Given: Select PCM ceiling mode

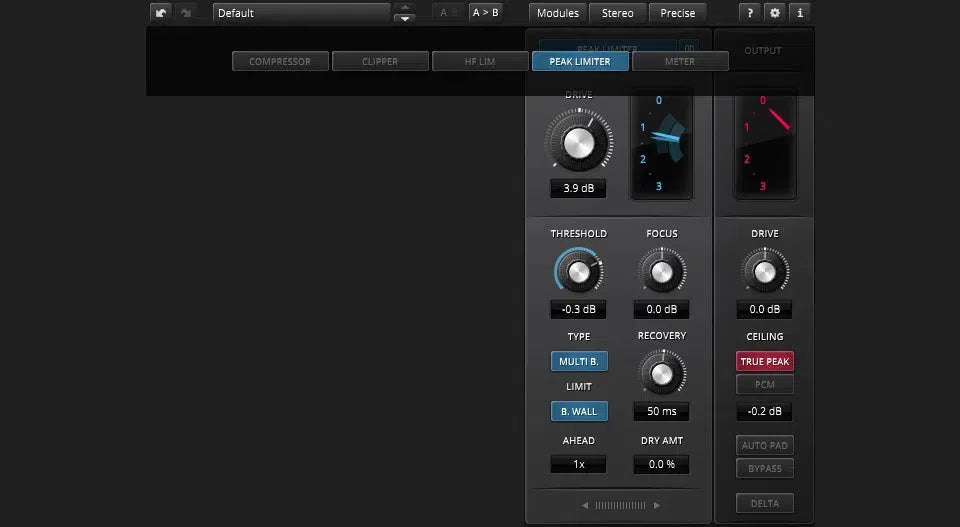Looking at the screenshot, I should 765,384.
